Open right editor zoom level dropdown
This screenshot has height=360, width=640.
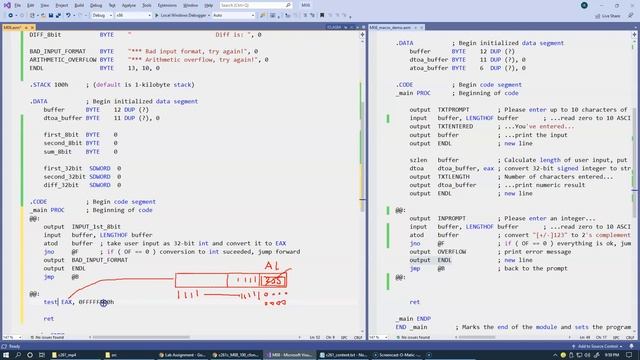pyautogui.click(x=378, y=338)
